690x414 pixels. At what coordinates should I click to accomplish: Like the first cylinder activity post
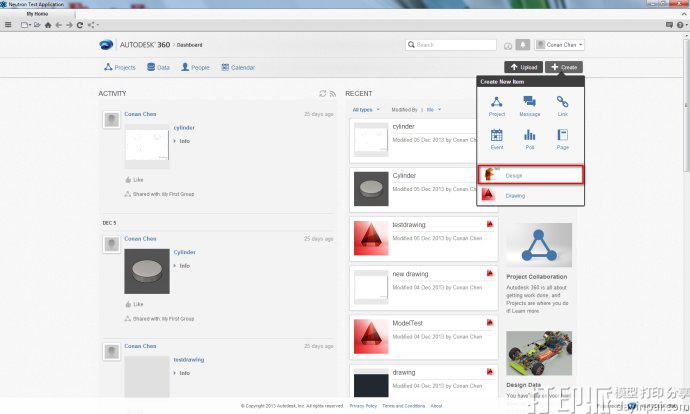click(x=134, y=180)
